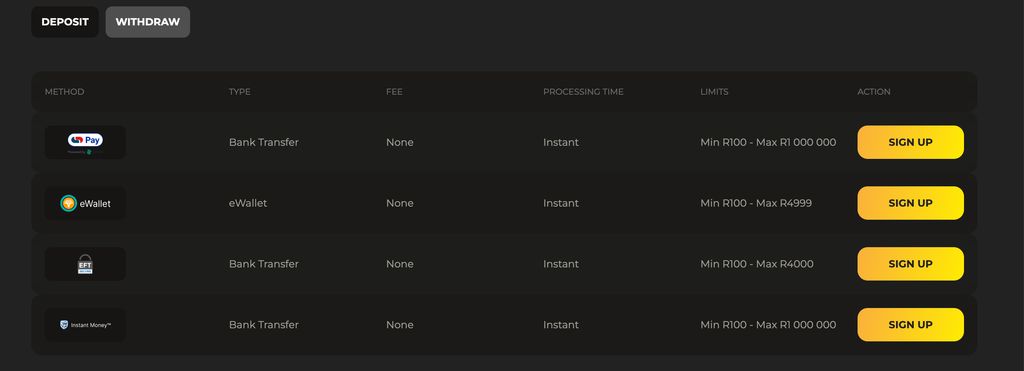1024x371 pixels.
Task: Click the Instant Money 'Max R1 000 000' limit
Action: tap(796, 325)
